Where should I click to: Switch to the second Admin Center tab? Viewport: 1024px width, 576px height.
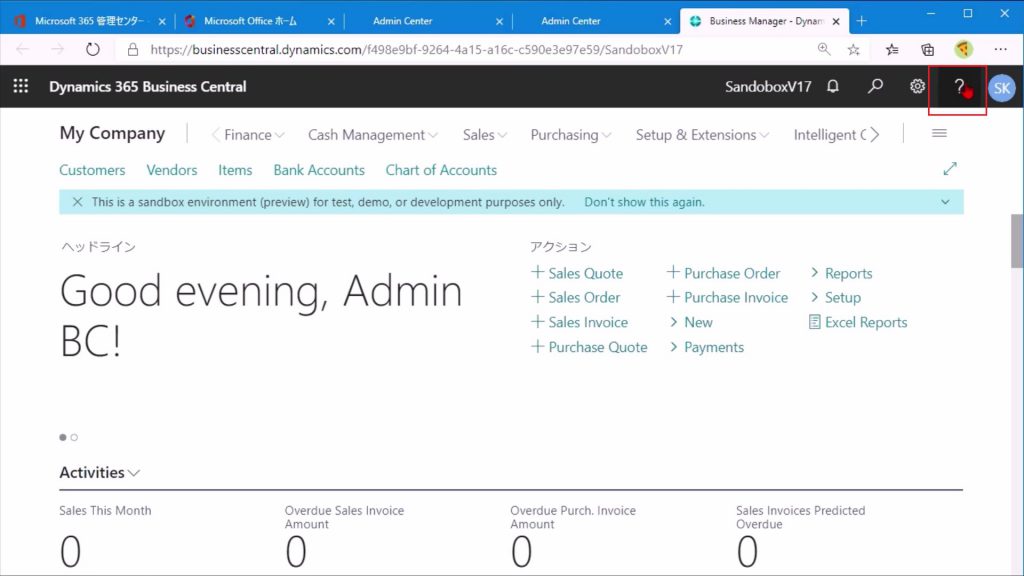pos(570,21)
